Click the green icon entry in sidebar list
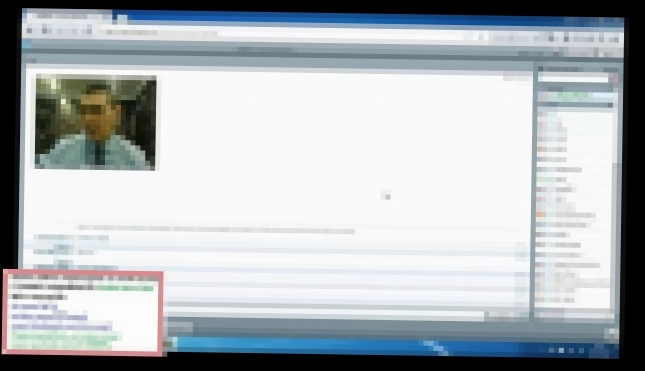645x371 pixels. [x=541, y=179]
